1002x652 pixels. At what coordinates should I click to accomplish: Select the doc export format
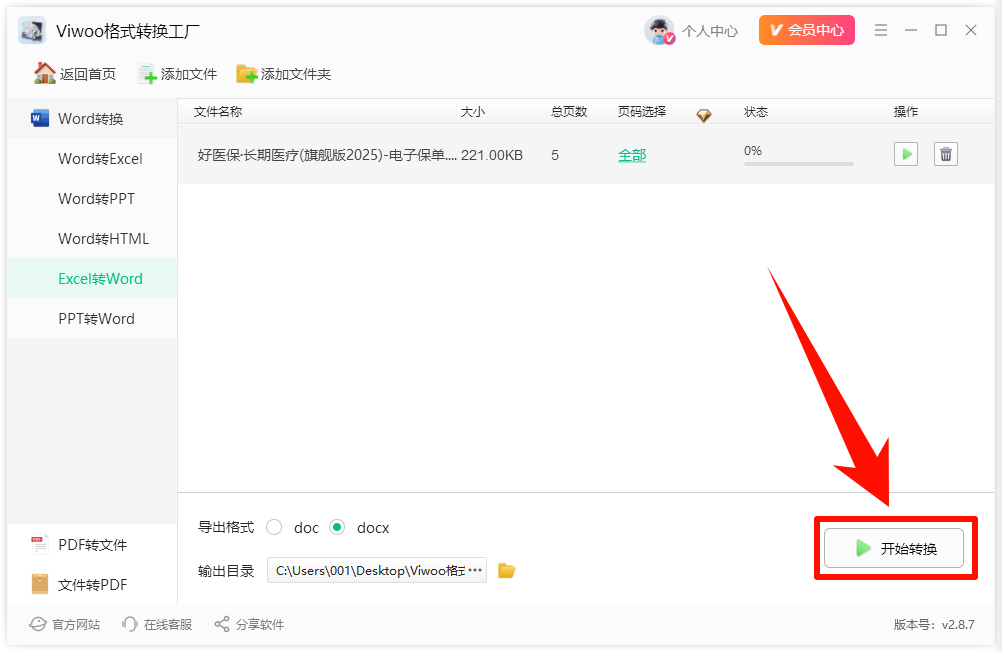(274, 527)
